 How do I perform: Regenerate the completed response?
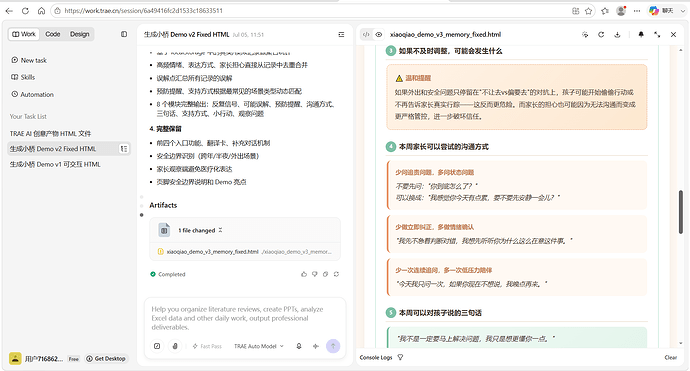pyautogui.click(x=336, y=274)
